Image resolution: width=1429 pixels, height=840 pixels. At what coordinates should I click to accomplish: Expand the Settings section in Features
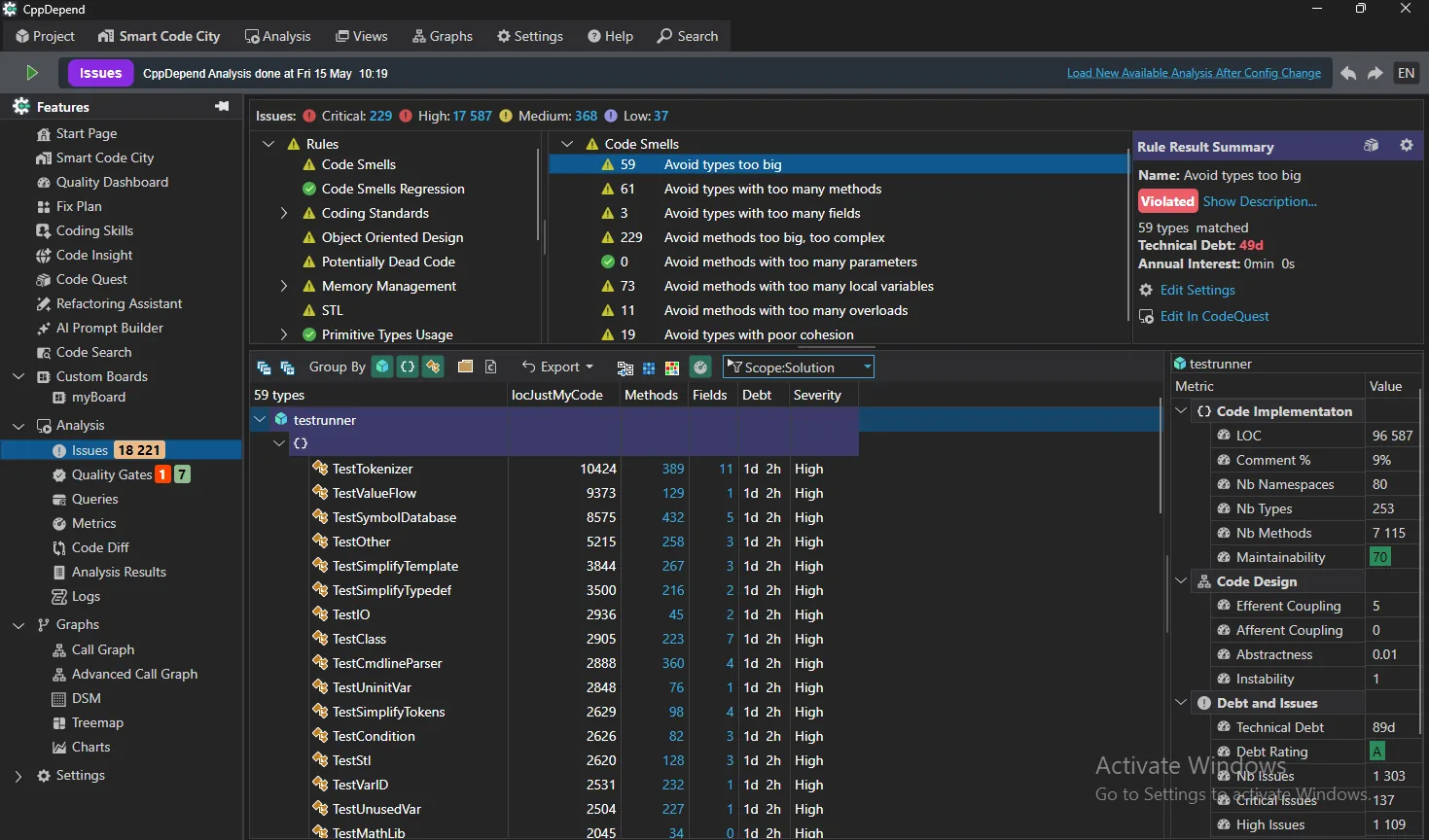point(18,776)
